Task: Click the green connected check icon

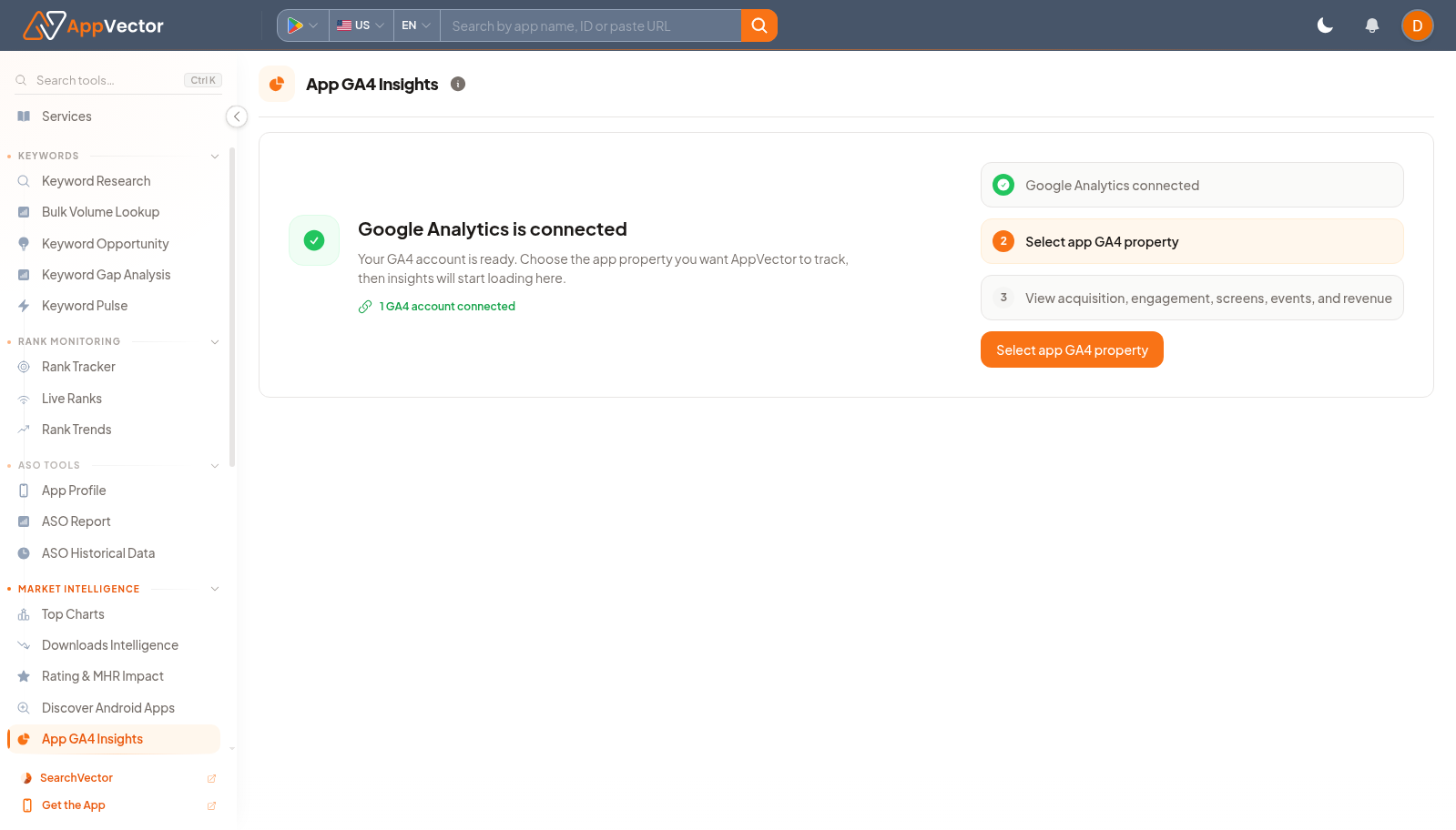Action: tap(314, 240)
